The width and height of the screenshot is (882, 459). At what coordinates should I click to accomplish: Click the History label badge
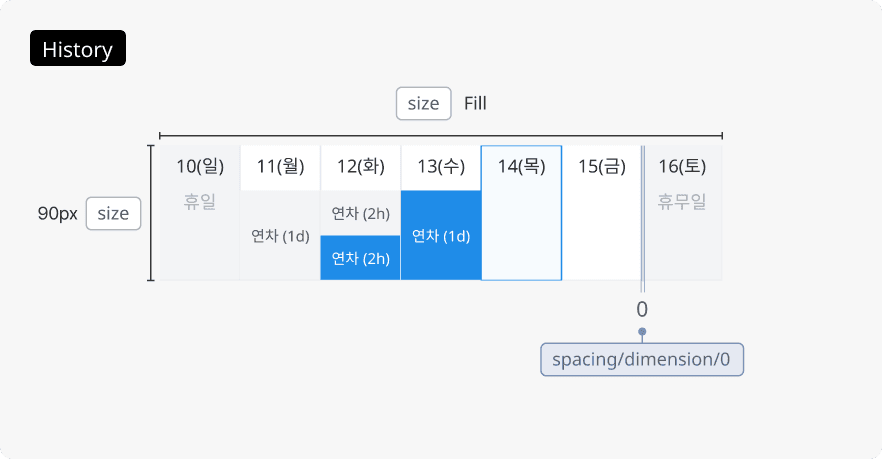tap(78, 49)
